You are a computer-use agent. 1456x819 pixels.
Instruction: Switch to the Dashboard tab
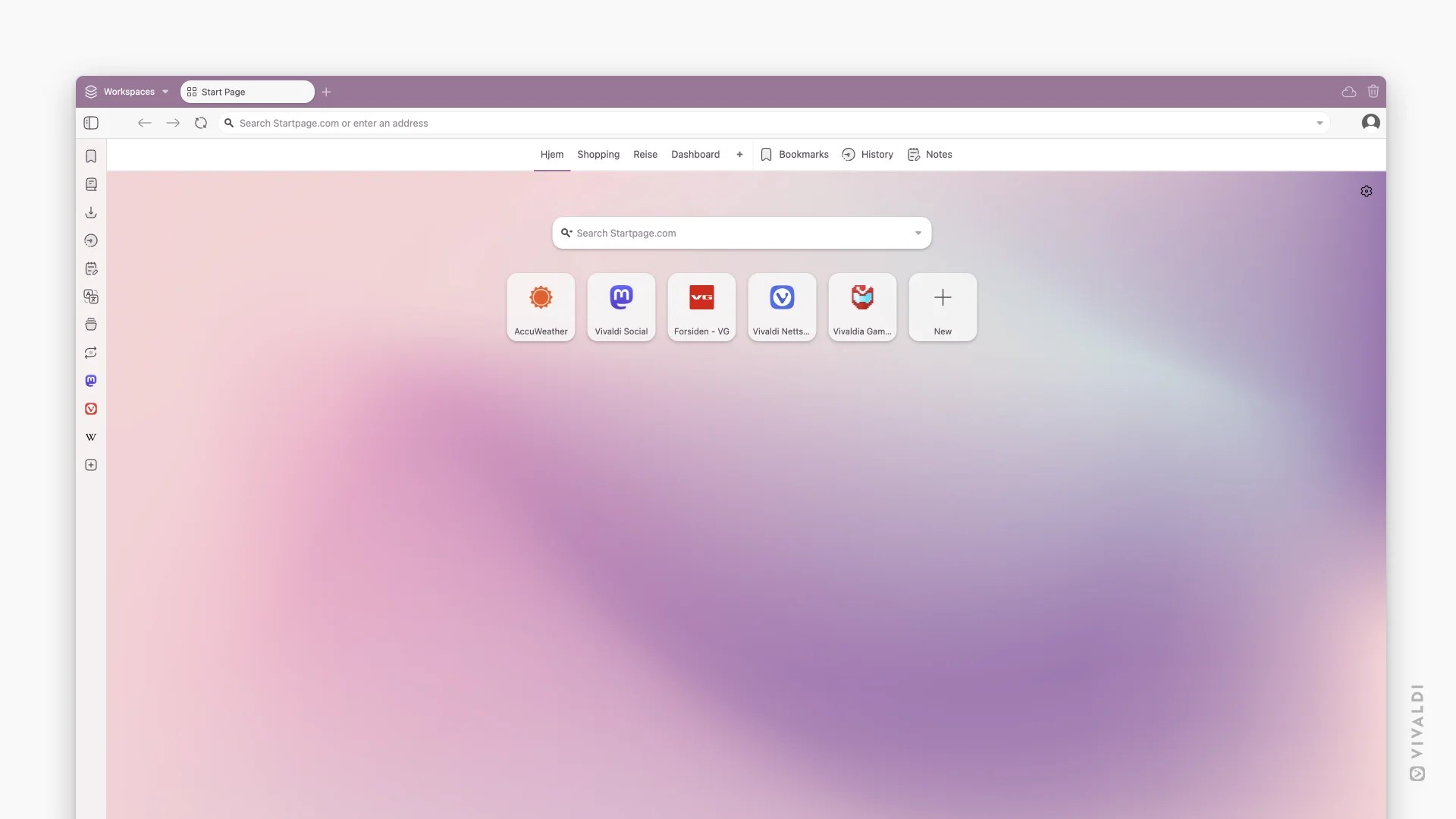[x=695, y=155]
